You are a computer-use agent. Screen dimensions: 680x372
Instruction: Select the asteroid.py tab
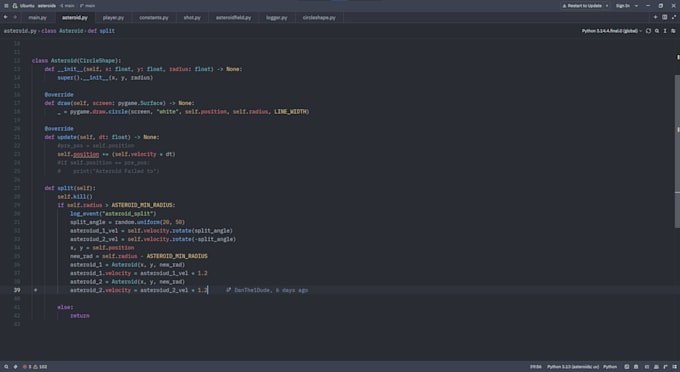coord(75,18)
